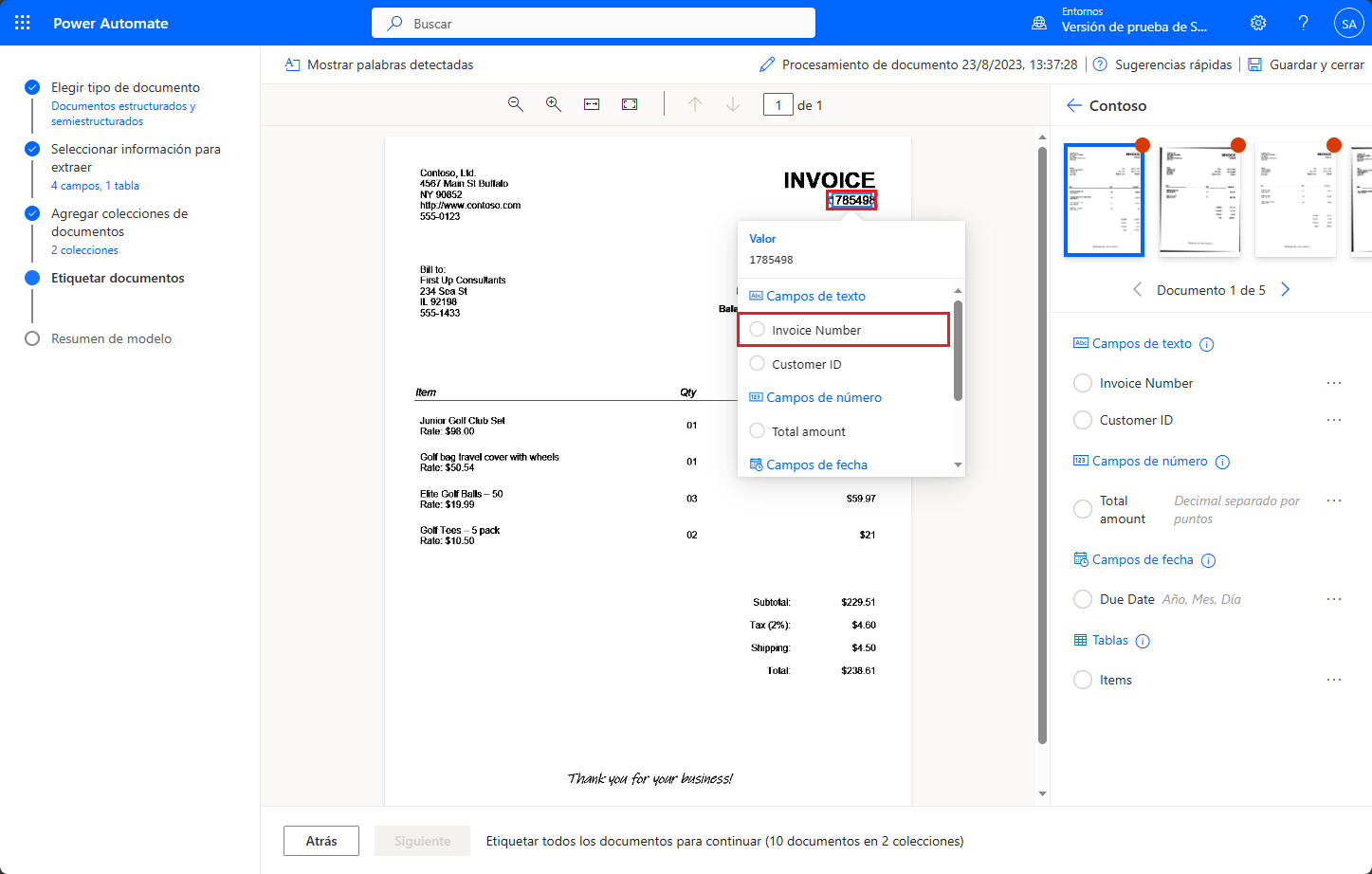The height and width of the screenshot is (874, 1372).
Task: Fit document to width
Action: [592, 104]
